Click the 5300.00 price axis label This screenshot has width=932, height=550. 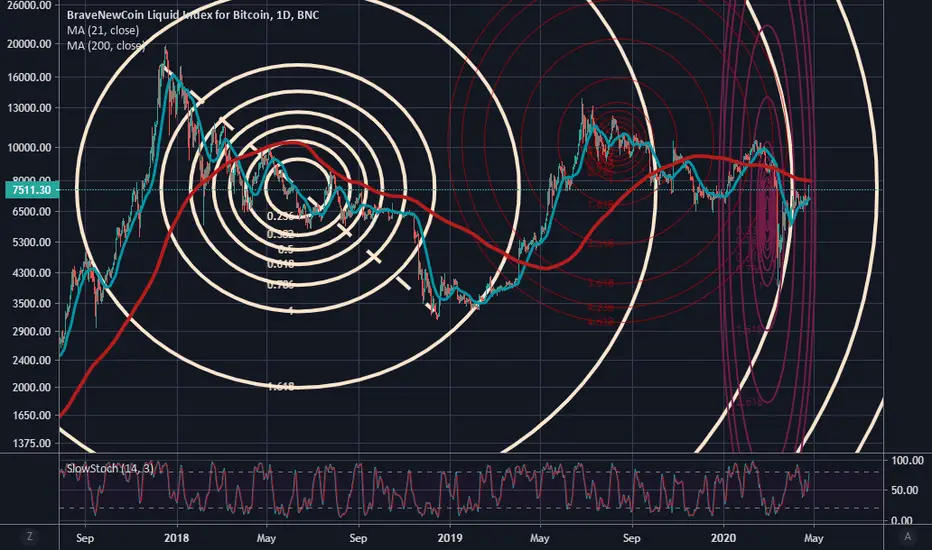tap(32, 243)
